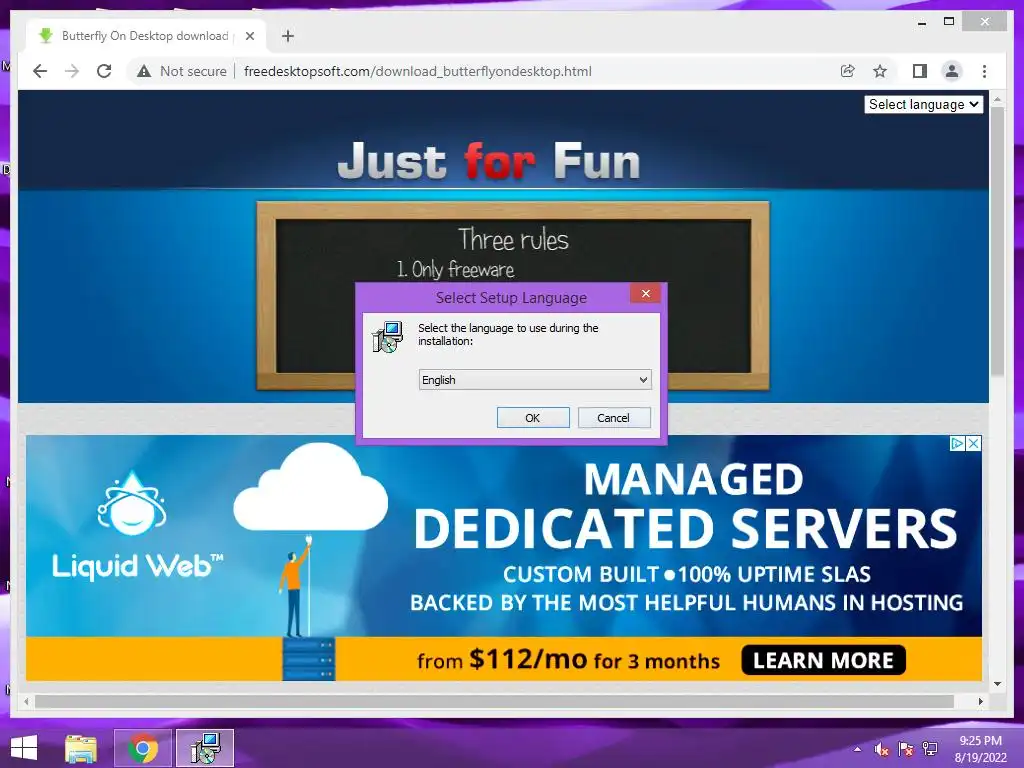Click the vertical scrollbar up arrow

pyautogui.click(x=997, y=99)
